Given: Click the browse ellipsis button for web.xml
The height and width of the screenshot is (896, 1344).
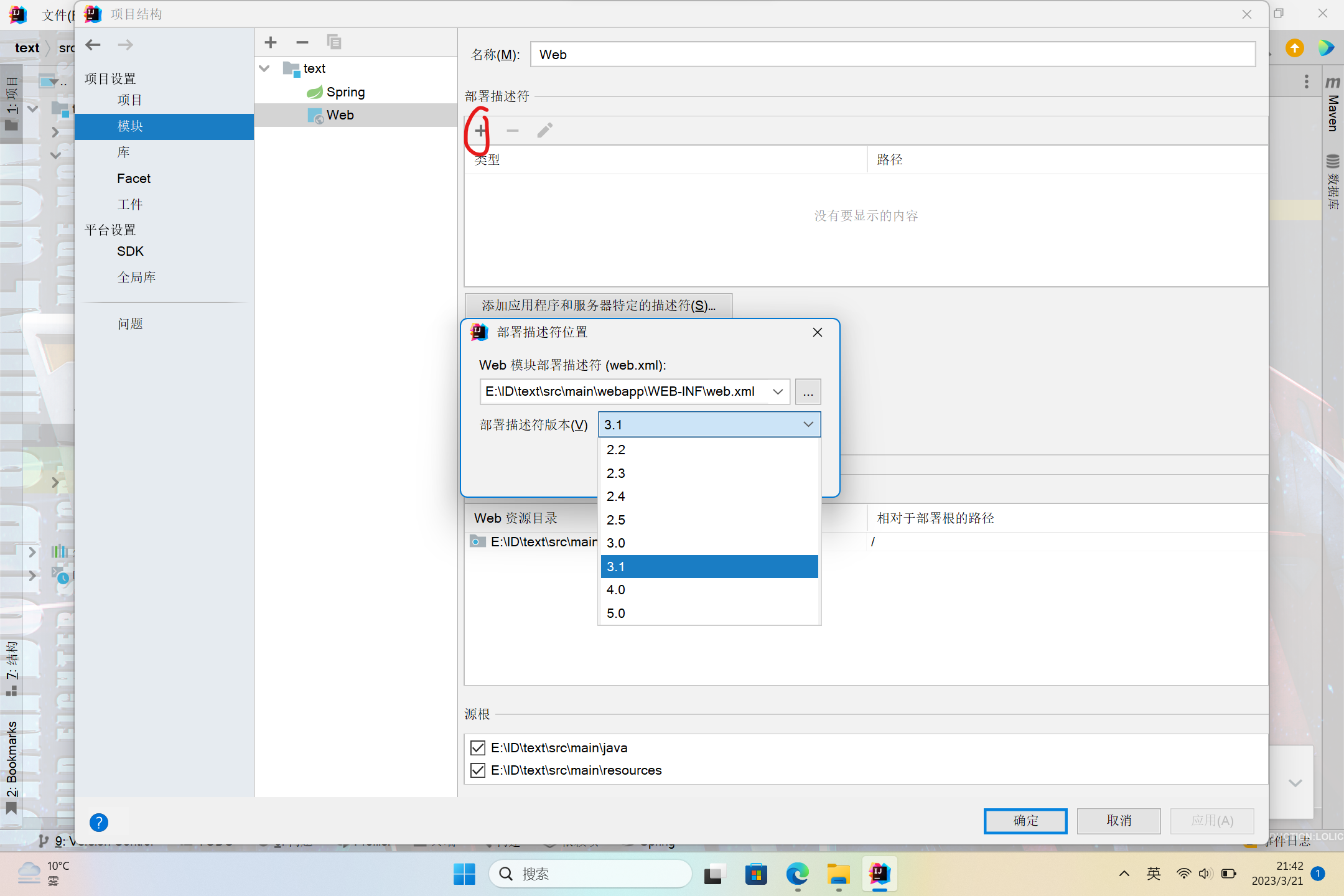Looking at the screenshot, I should [x=808, y=392].
